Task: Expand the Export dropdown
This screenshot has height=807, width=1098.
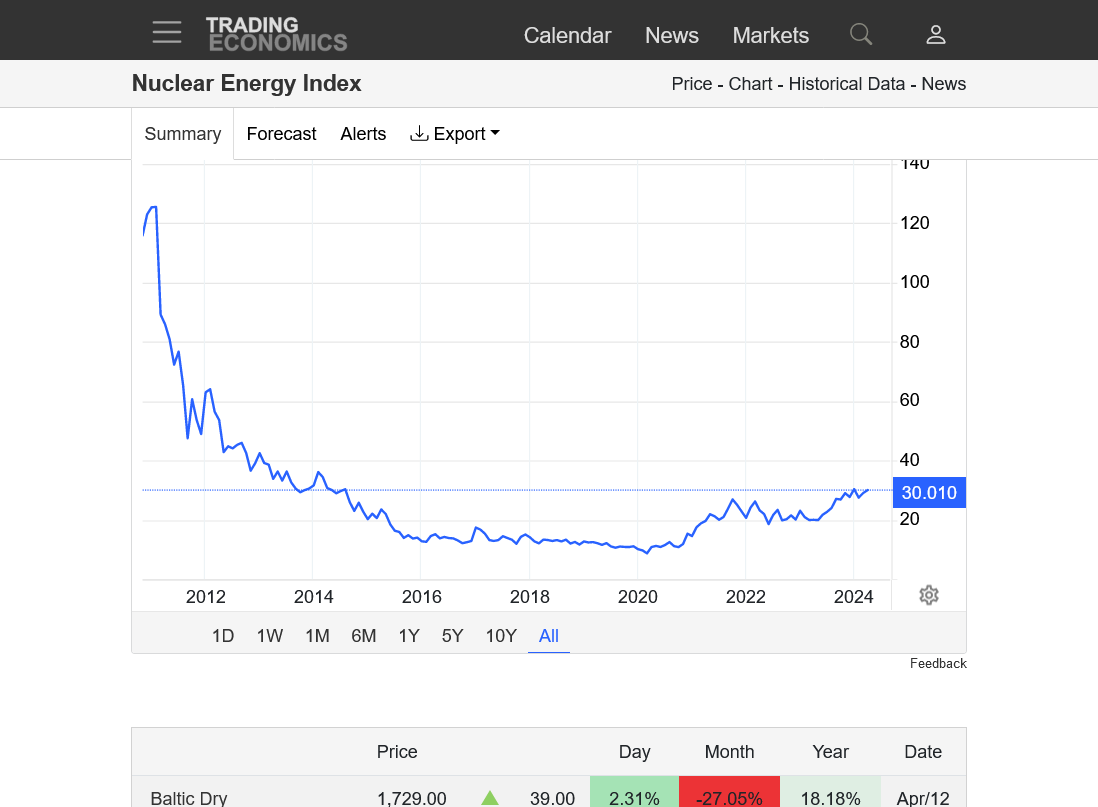Action: tap(455, 134)
